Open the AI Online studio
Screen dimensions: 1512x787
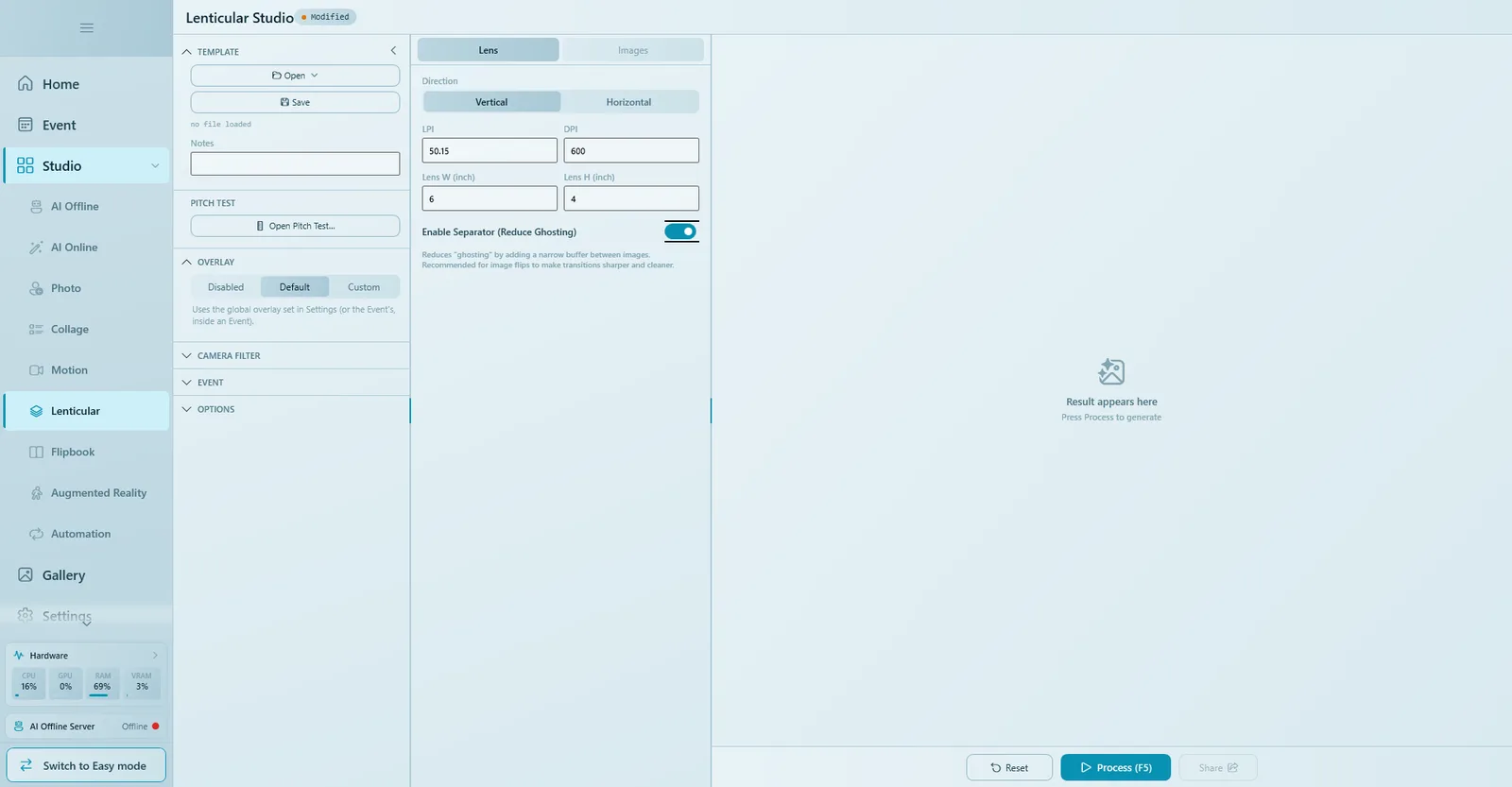click(86, 248)
